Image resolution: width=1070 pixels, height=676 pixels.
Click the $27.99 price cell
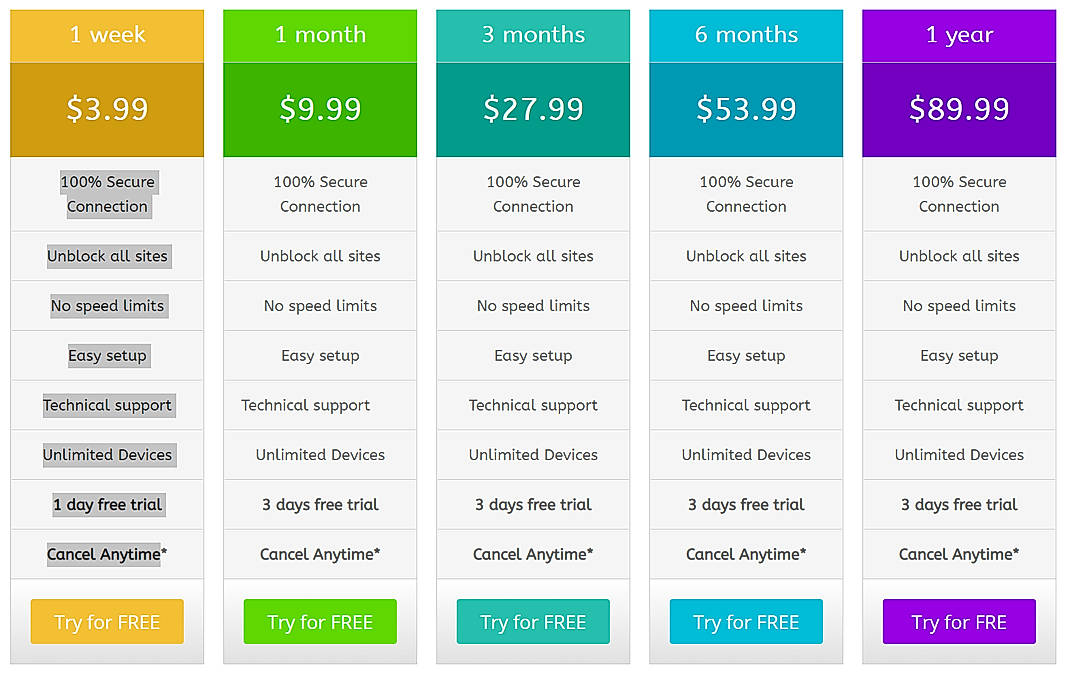tap(532, 109)
